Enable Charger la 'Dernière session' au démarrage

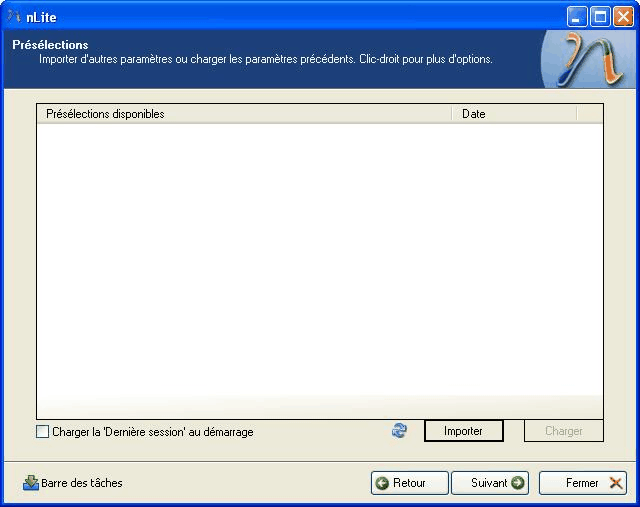(x=42, y=431)
